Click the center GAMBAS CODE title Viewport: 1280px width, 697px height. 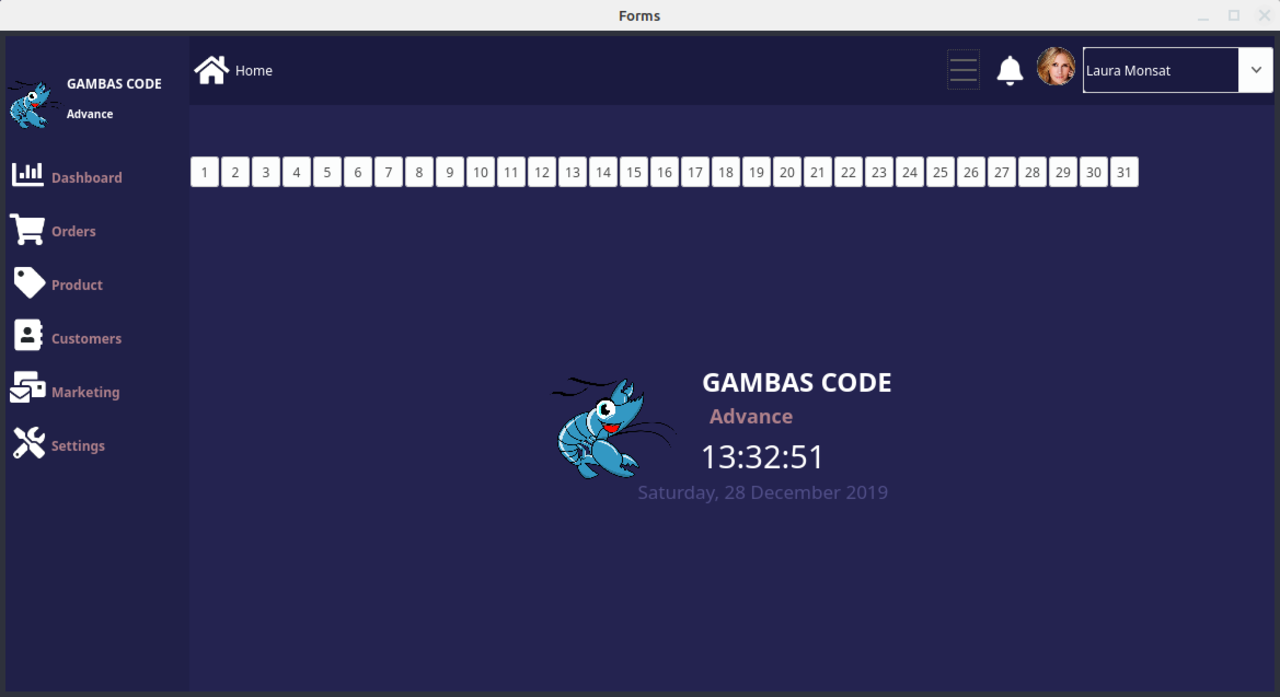tap(797, 382)
